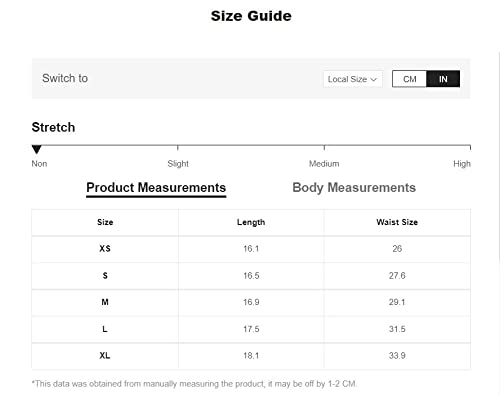This screenshot has width=500, height=417.
Task: Open the Body Measurements tab
Action: pyautogui.click(x=354, y=188)
